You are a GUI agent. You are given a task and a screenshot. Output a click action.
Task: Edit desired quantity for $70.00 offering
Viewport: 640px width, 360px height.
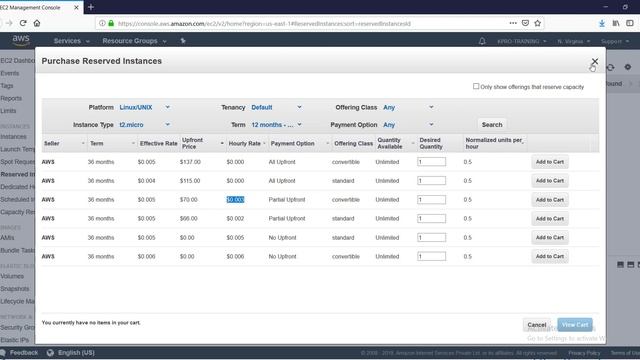click(431, 200)
